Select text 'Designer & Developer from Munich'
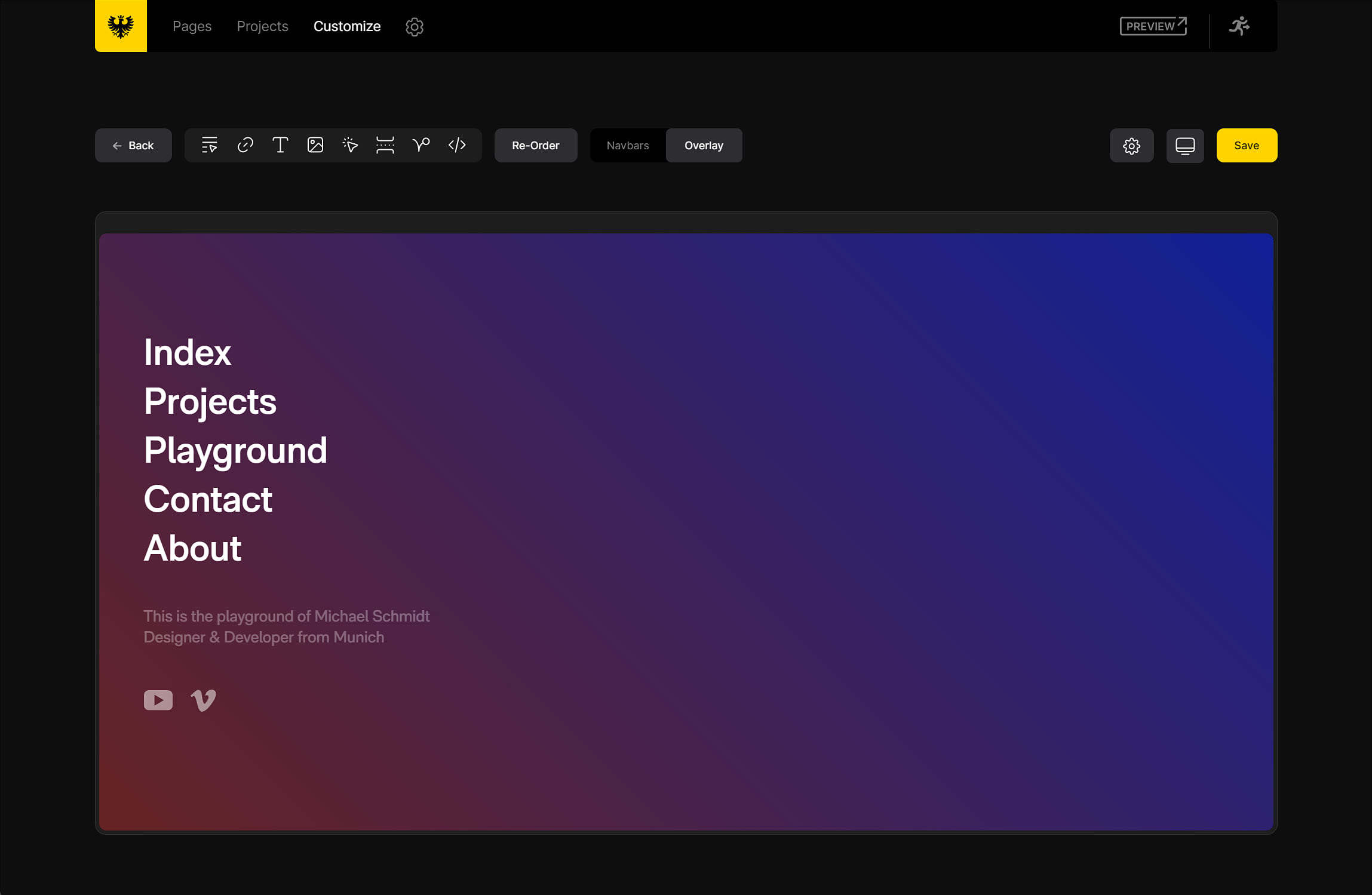The height and width of the screenshot is (895, 1372). click(264, 637)
